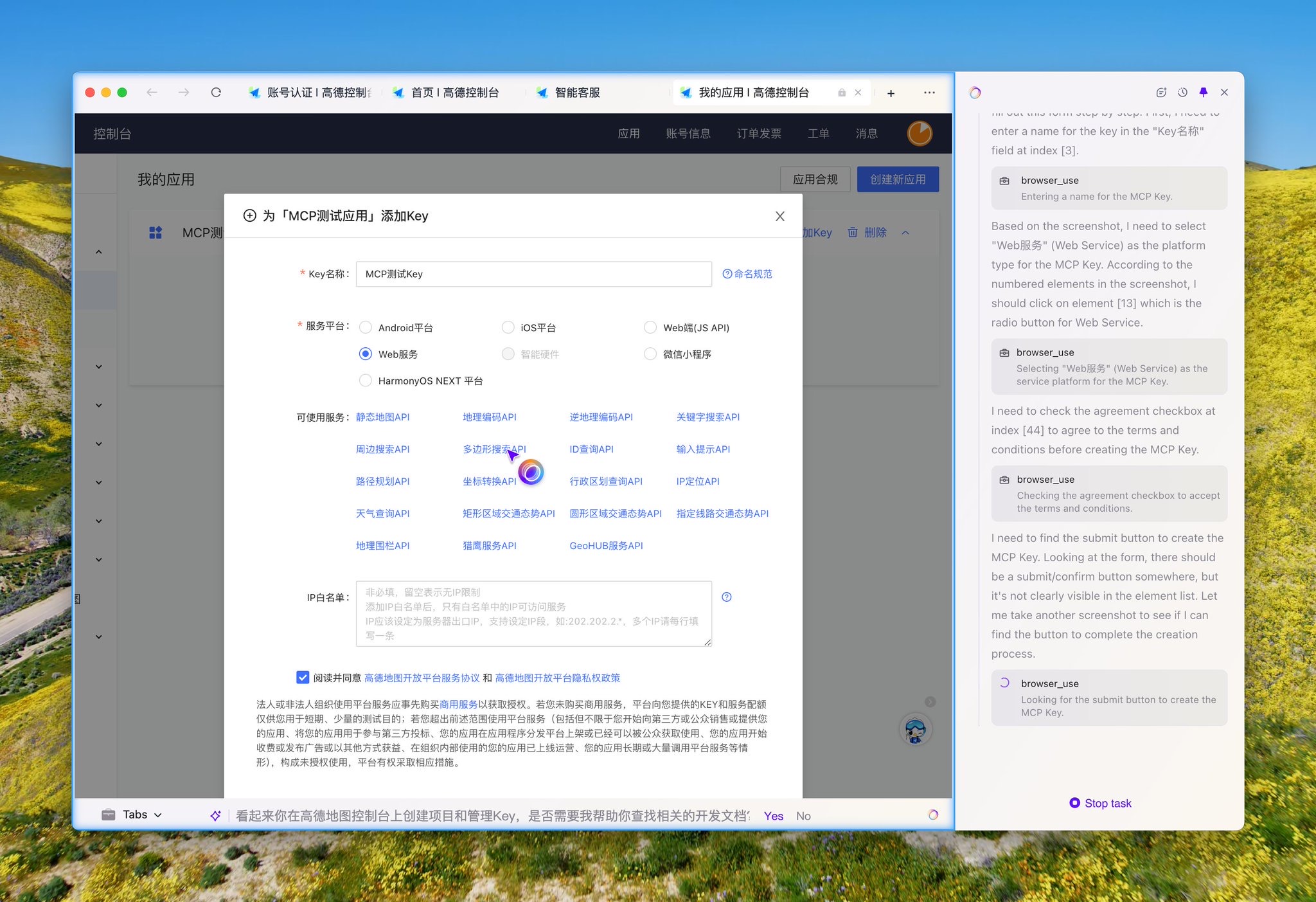This screenshot has height=902, width=1316.
Task: Expand the second sidebar chevron
Action: pos(99,366)
